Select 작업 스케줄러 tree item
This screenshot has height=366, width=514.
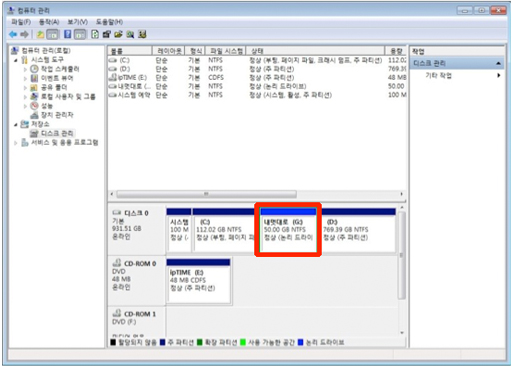click(60, 69)
